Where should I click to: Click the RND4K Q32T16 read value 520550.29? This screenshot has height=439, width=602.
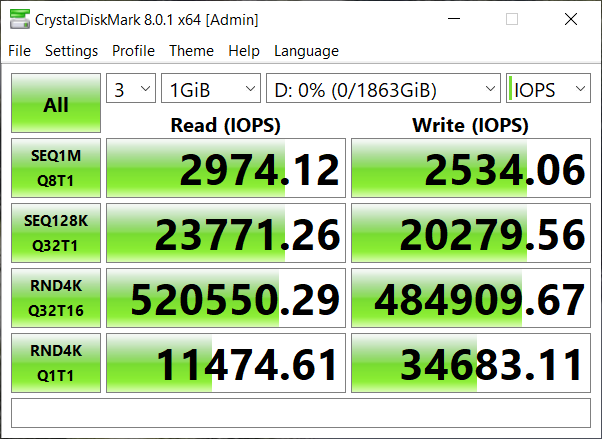tap(226, 298)
